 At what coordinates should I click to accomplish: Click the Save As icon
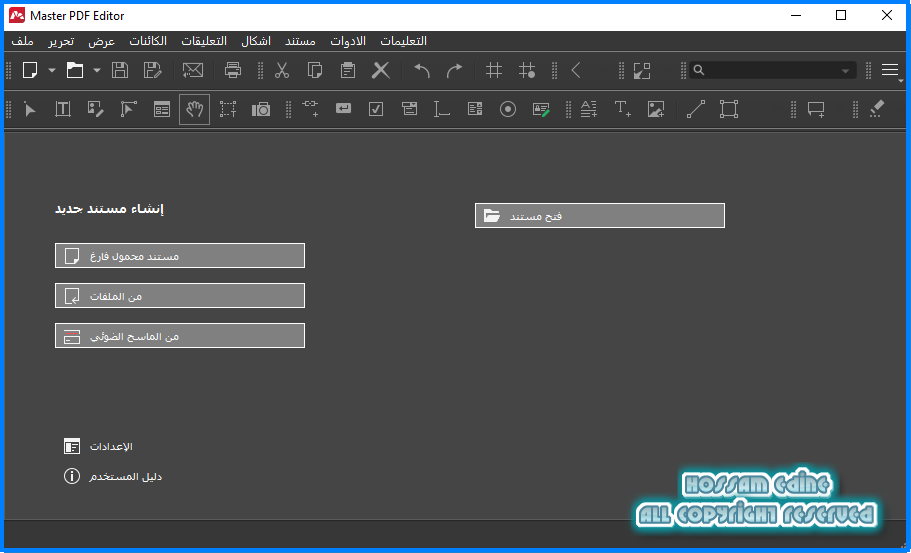point(152,70)
